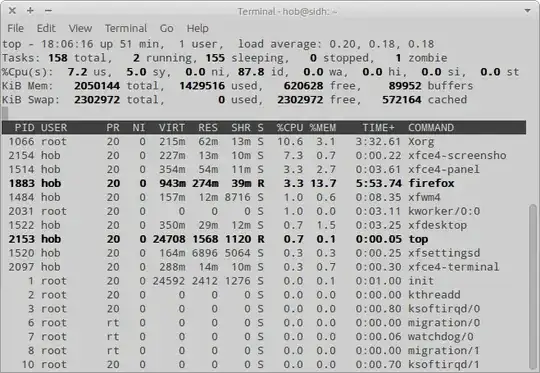Open the Edit menu
This screenshot has height=373, width=540.
coord(46,28)
